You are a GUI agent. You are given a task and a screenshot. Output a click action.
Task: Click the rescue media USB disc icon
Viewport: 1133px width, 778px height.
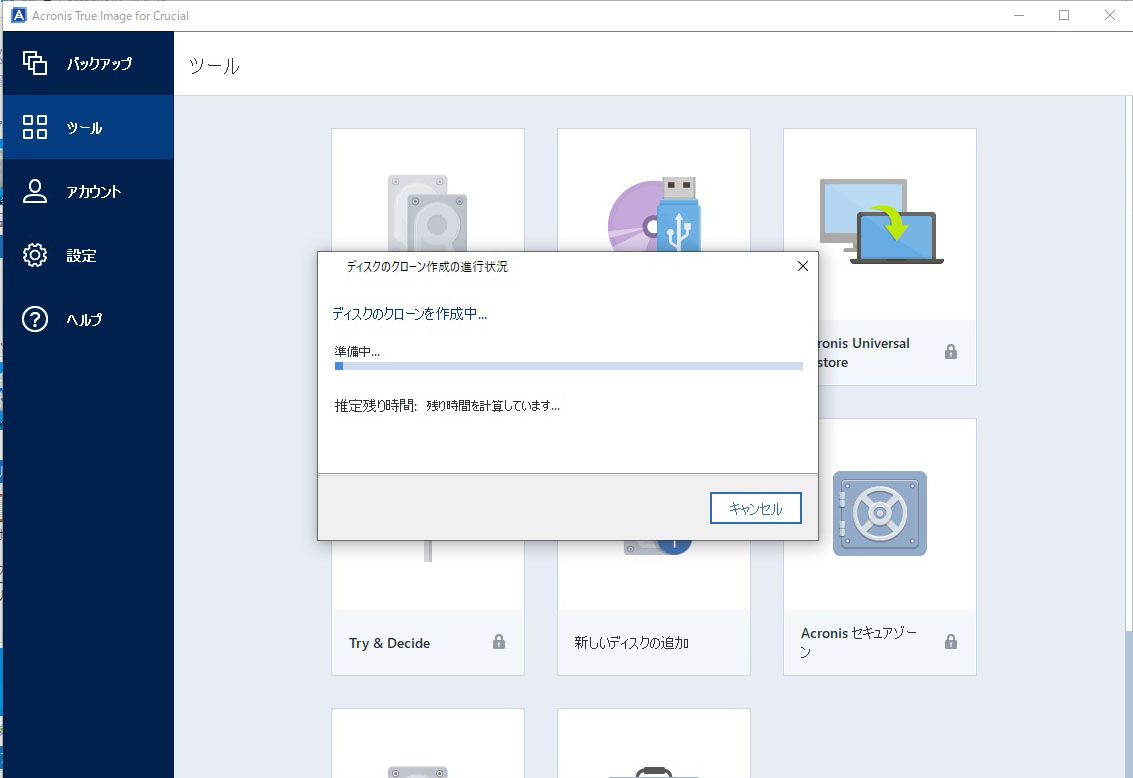pyautogui.click(x=655, y=214)
